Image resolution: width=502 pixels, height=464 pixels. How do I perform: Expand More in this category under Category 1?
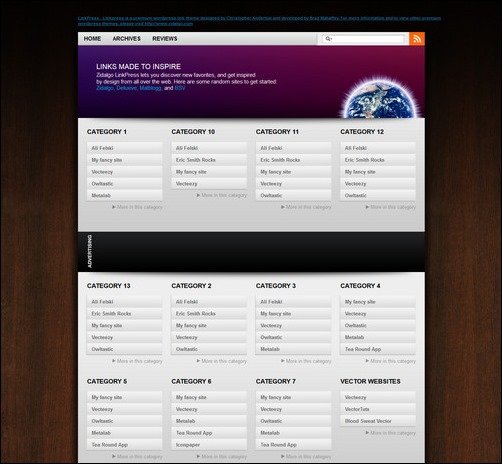pos(137,207)
